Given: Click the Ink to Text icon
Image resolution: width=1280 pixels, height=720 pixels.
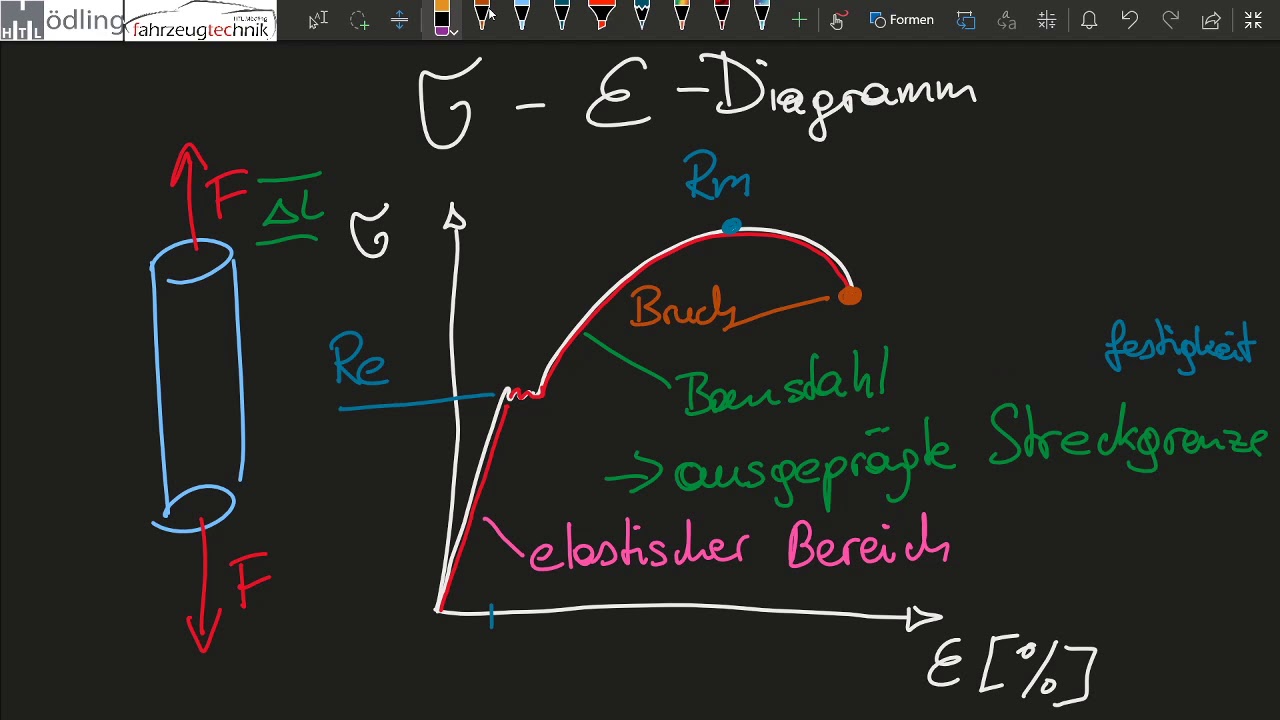Looking at the screenshot, I should [x=1007, y=20].
